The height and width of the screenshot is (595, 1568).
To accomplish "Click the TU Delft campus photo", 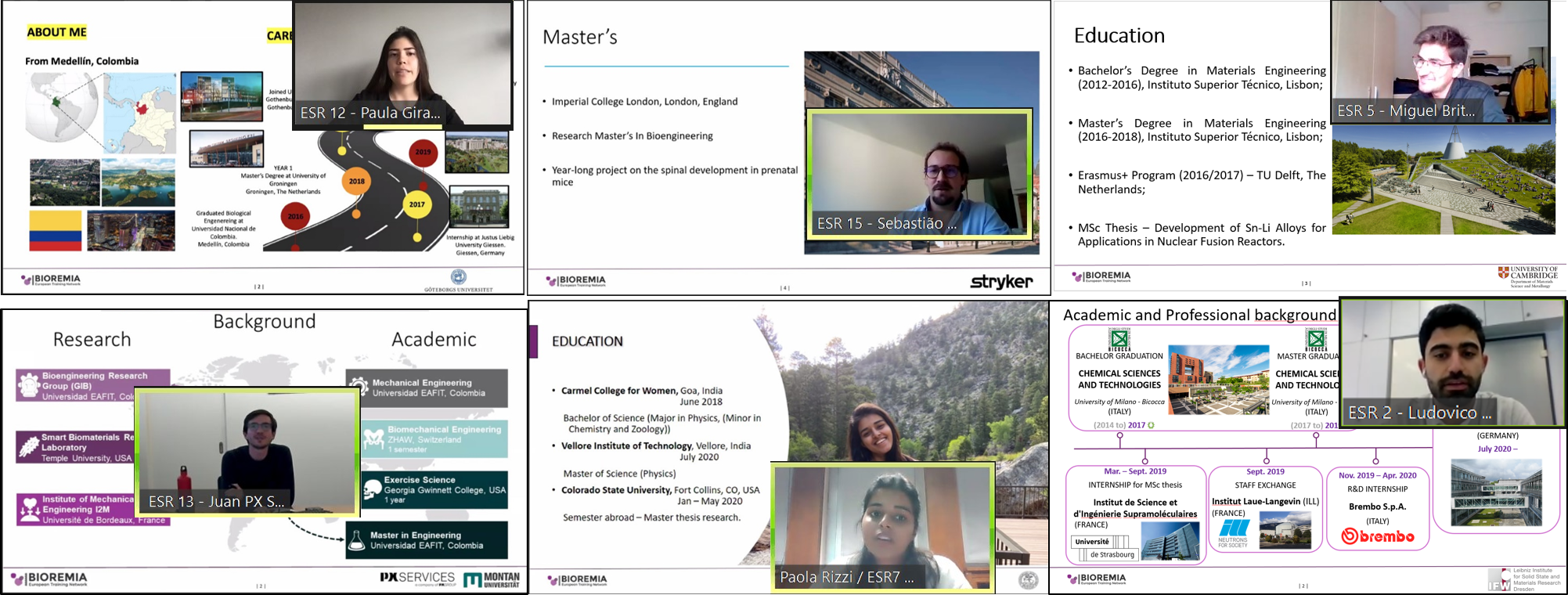I will 1444,180.
